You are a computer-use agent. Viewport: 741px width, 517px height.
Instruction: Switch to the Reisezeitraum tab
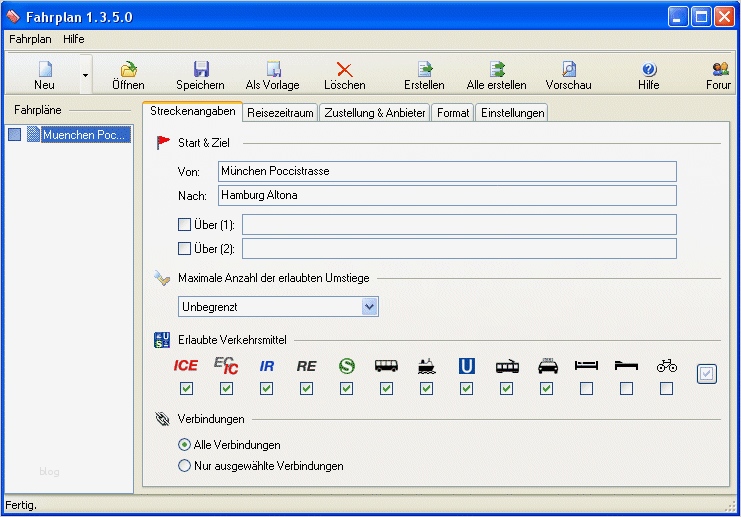(280, 113)
